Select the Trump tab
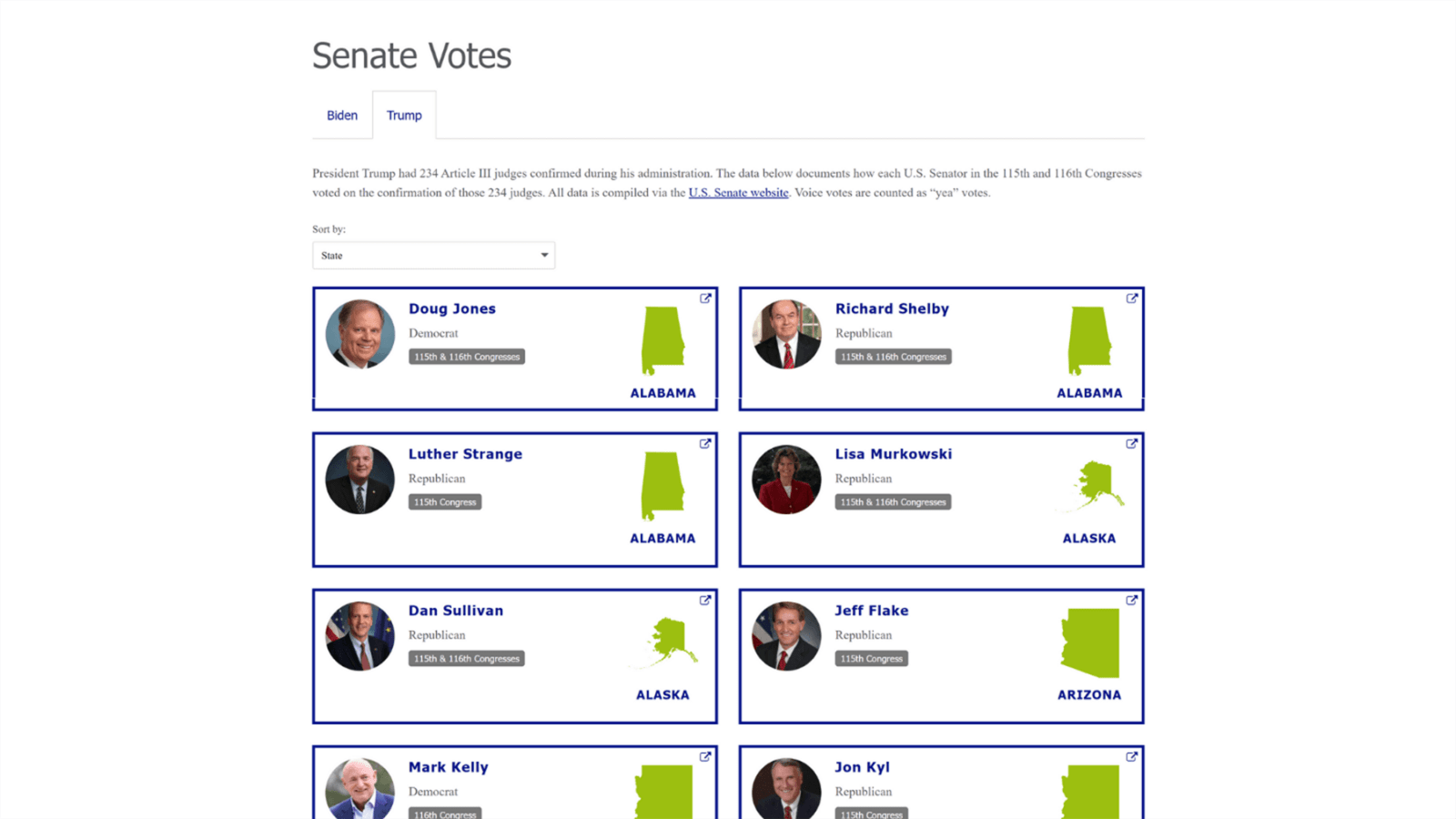This screenshot has height=819, width=1456. 404,116
